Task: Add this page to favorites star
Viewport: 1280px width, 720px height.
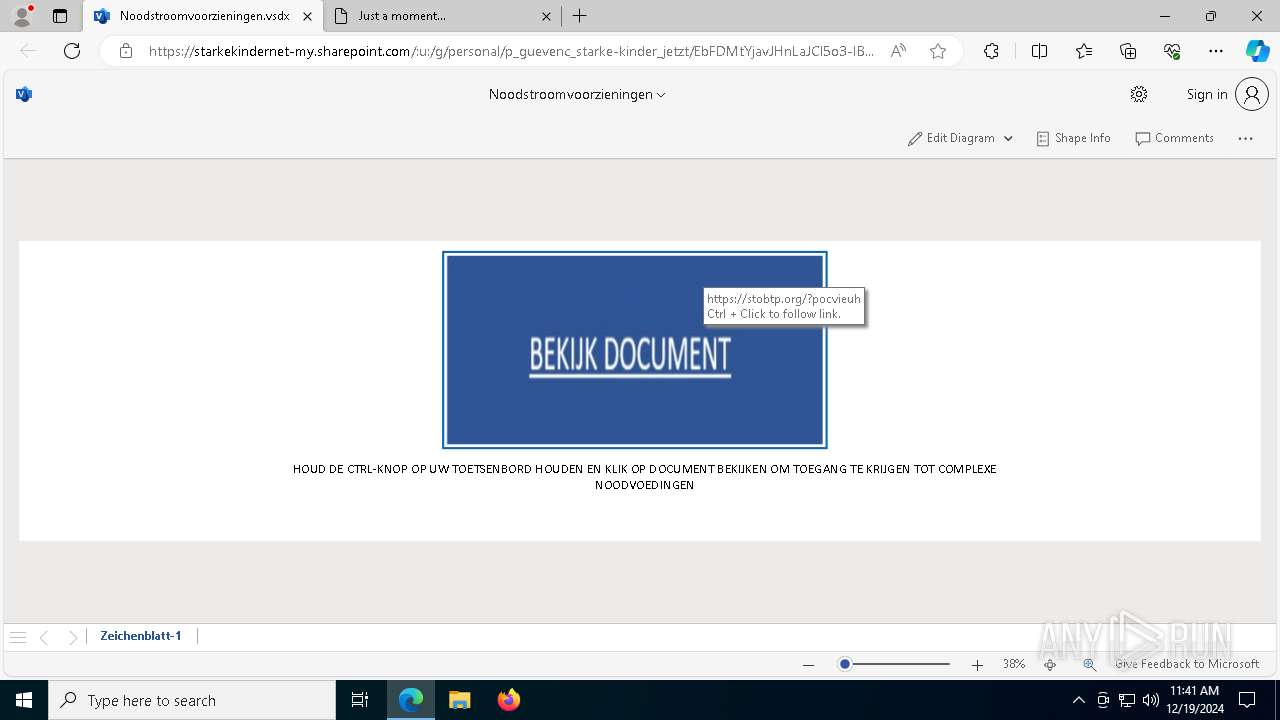Action: (x=938, y=51)
